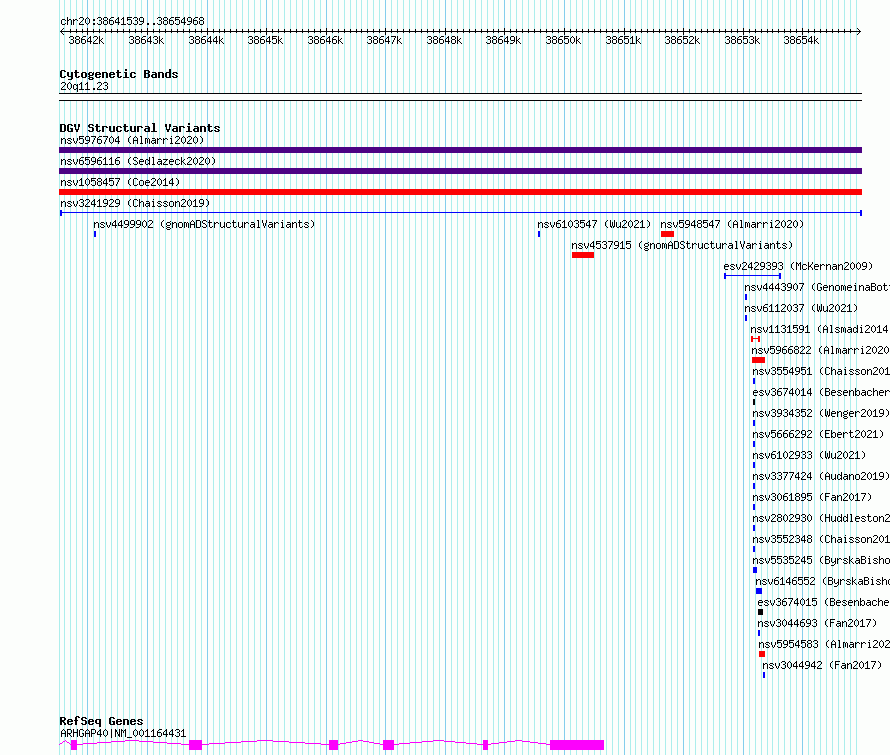Open nsv6103547 (Wu2021) variant label
The width and height of the screenshot is (890, 755).
(594, 224)
